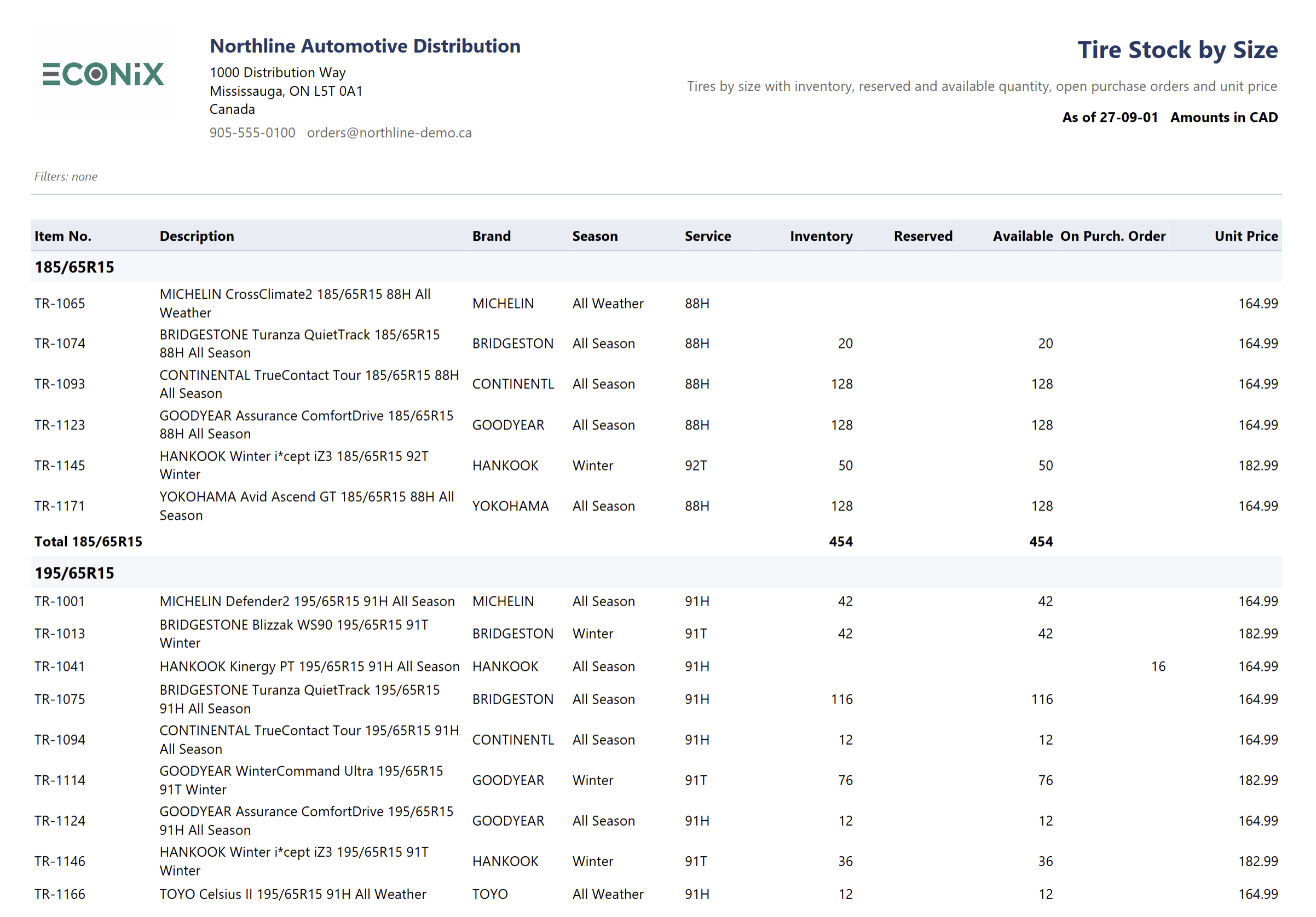The height and width of the screenshot is (917, 1316).
Task: Click the Description column header
Action: [197, 236]
